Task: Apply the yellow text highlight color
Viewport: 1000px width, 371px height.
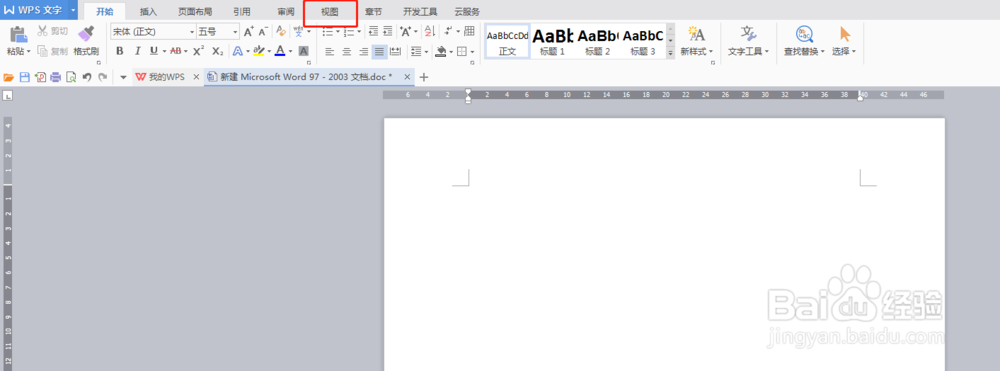Action: tap(258, 51)
